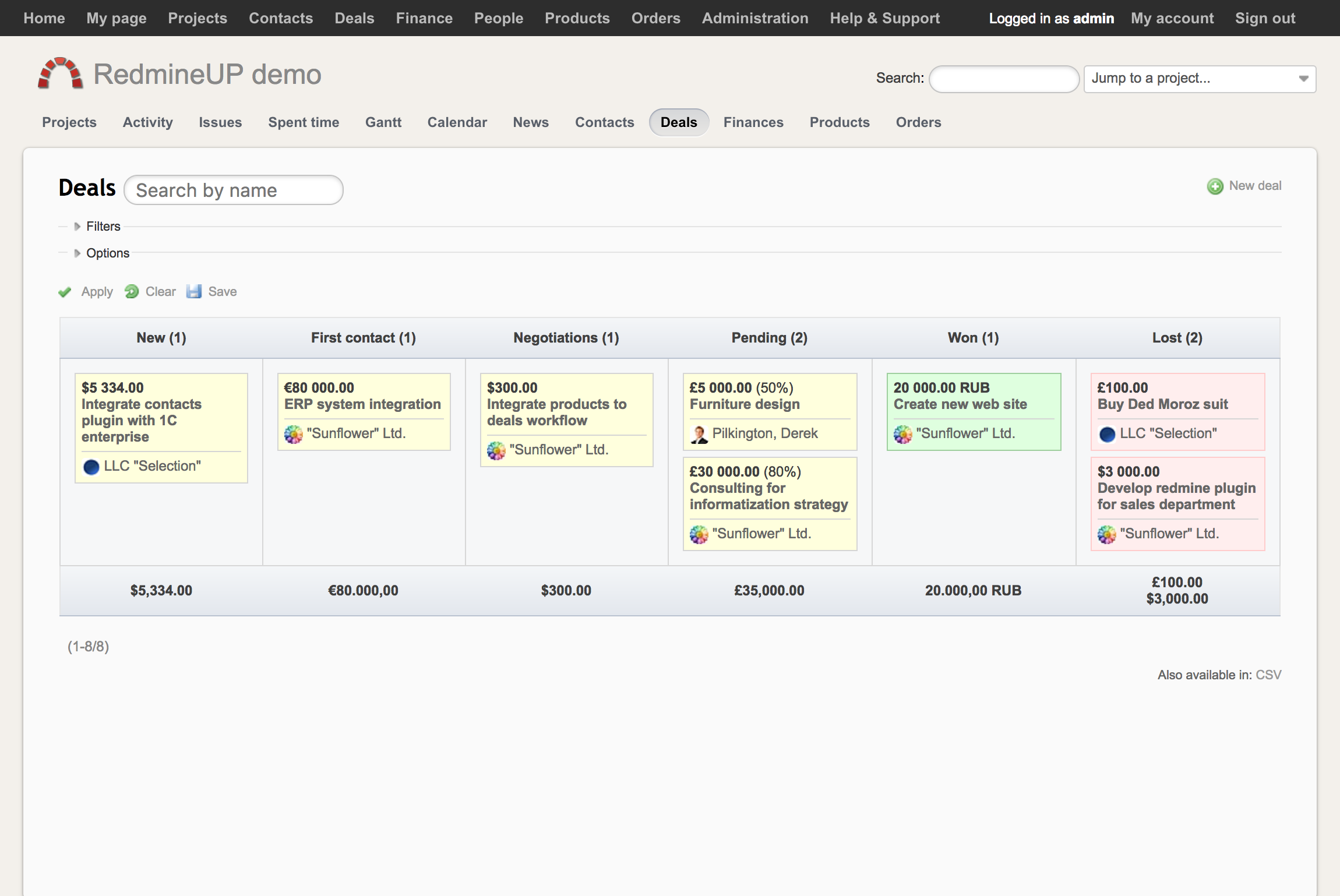Expand the Options section
Screen dimensions: 1340x896
(107, 253)
